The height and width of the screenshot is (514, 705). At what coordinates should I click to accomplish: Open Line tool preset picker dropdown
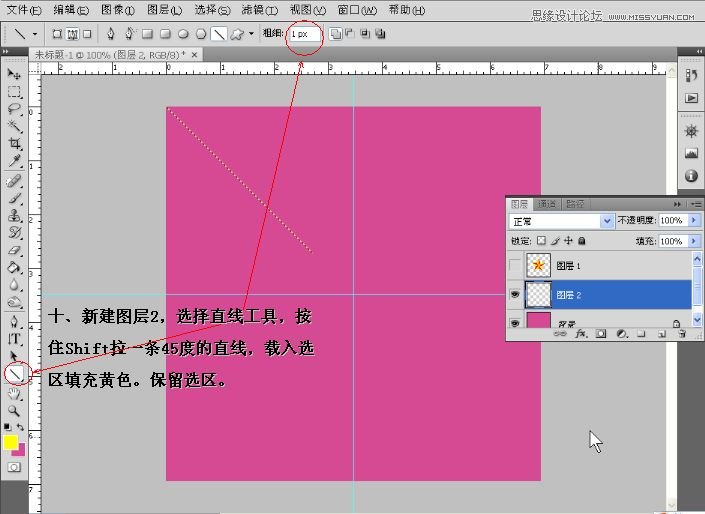(35, 34)
